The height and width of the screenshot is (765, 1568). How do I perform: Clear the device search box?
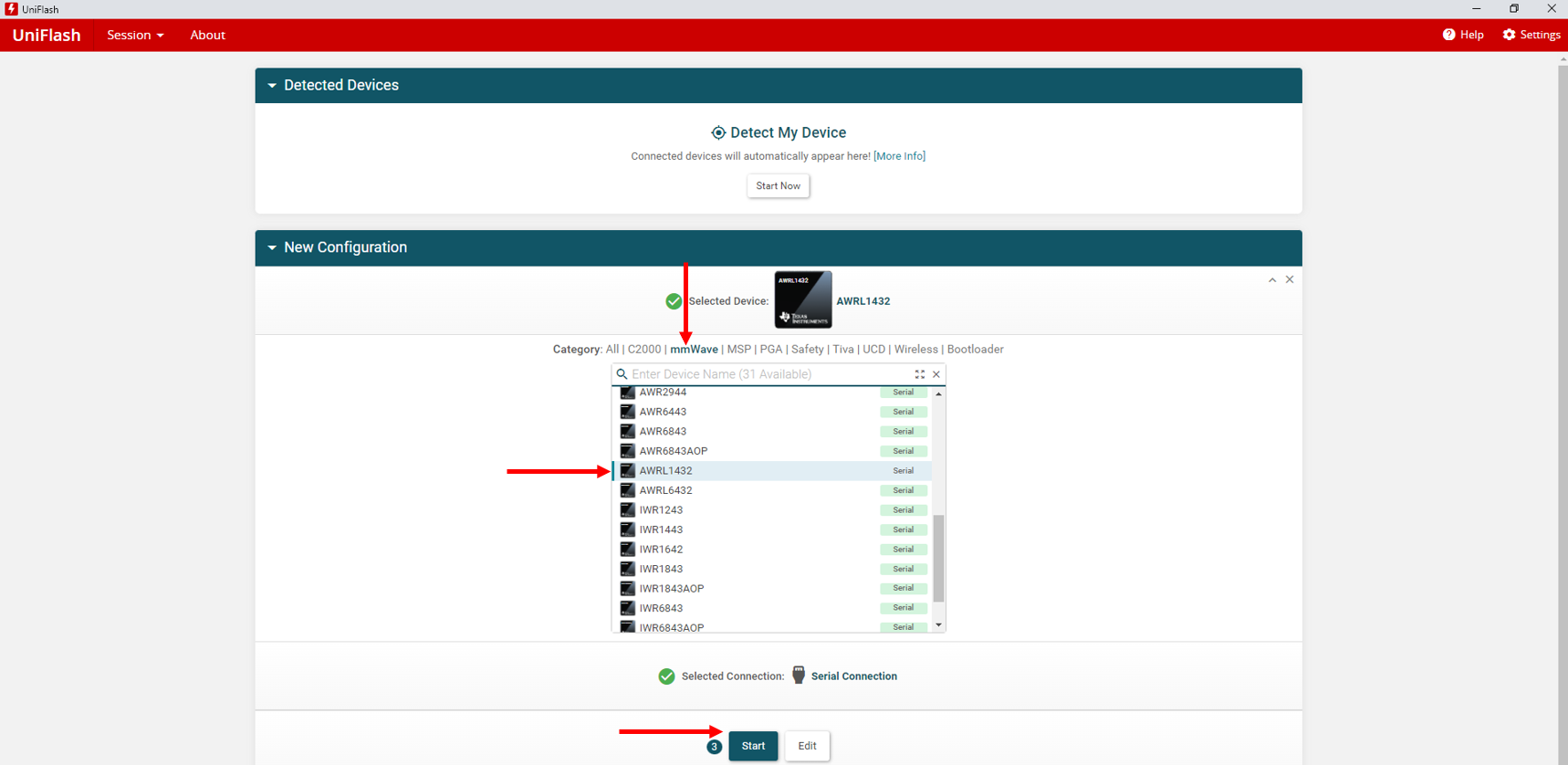pyautogui.click(x=936, y=374)
